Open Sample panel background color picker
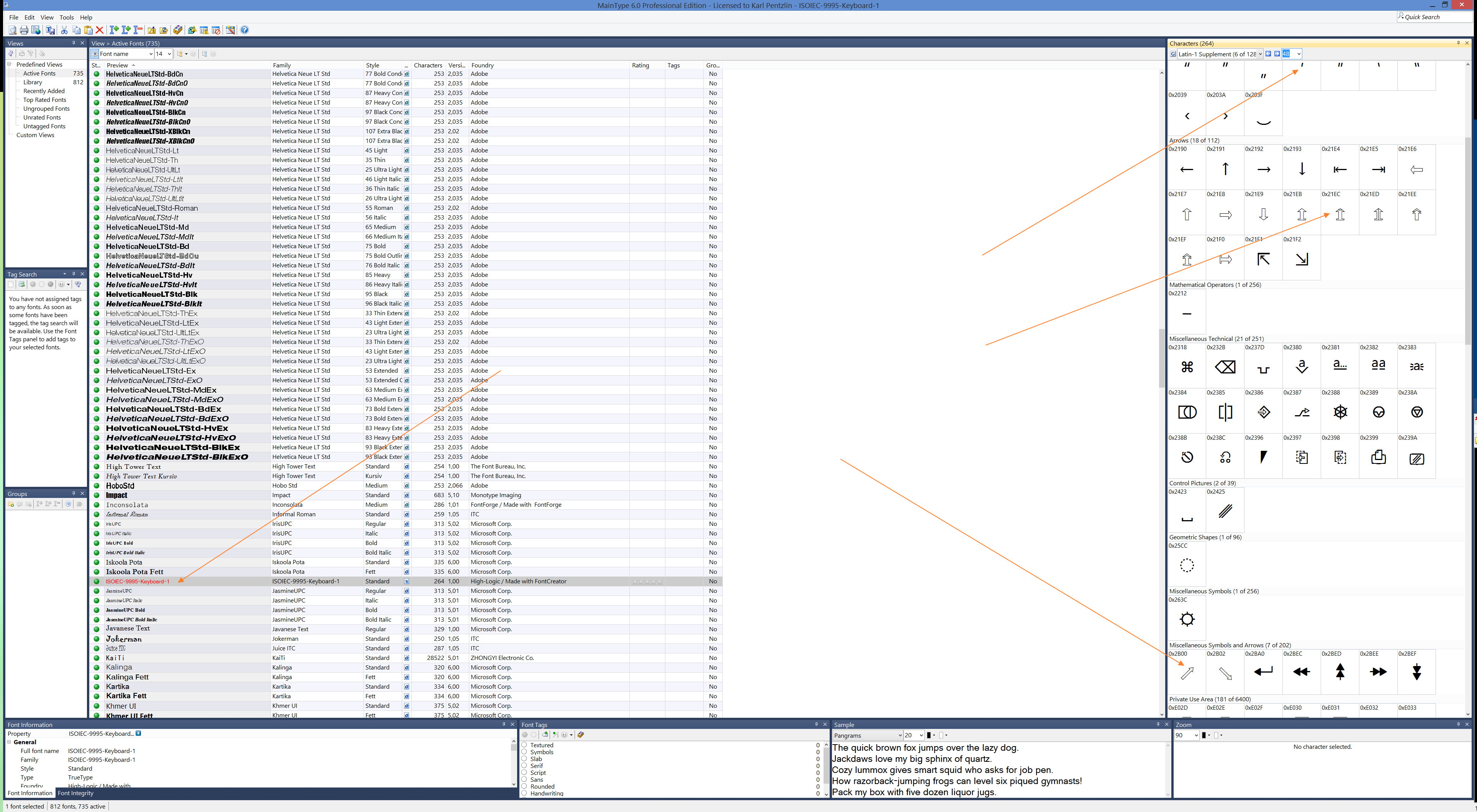 pyautogui.click(x=943, y=735)
